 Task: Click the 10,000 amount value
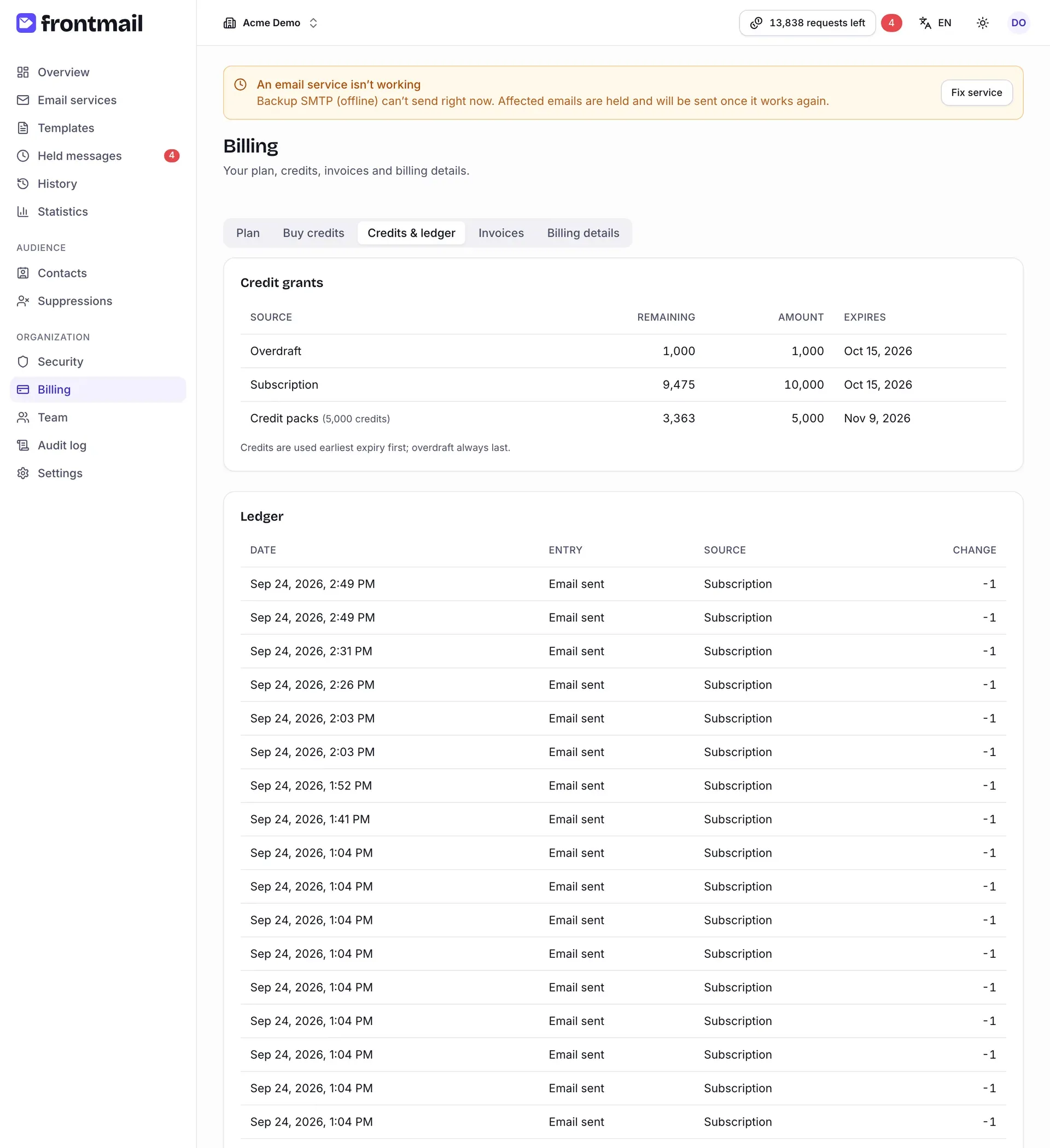803,385
